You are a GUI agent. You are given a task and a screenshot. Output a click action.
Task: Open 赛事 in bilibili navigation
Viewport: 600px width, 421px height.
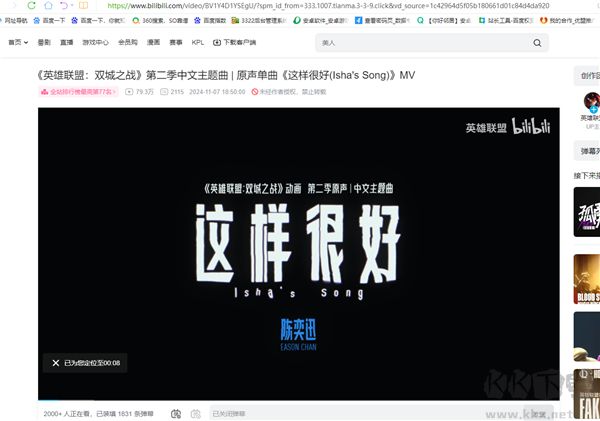176,42
